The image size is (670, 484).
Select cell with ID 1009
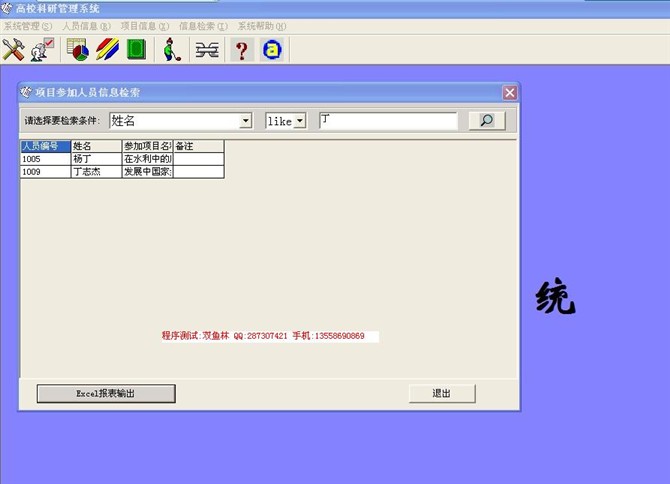45,172
